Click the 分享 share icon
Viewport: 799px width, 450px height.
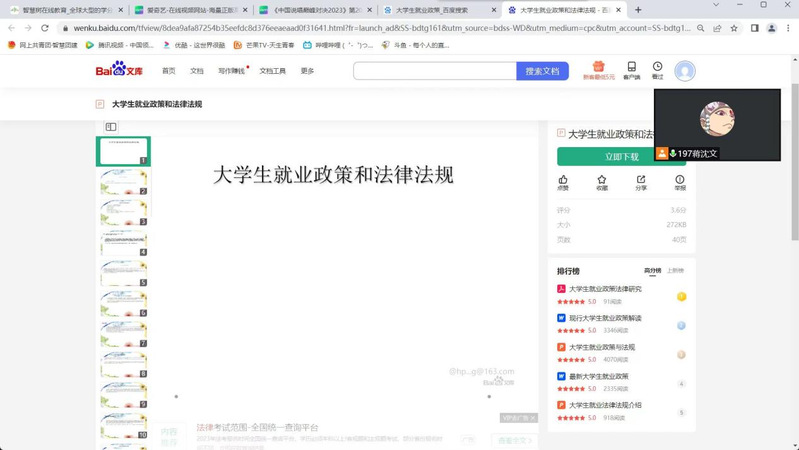click(641, 181)
